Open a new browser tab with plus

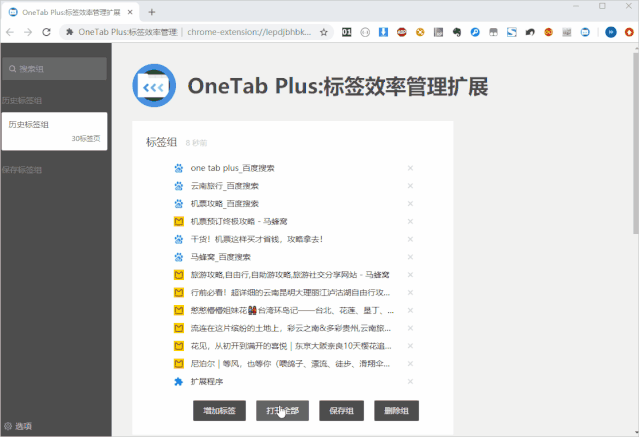point(152,12)
